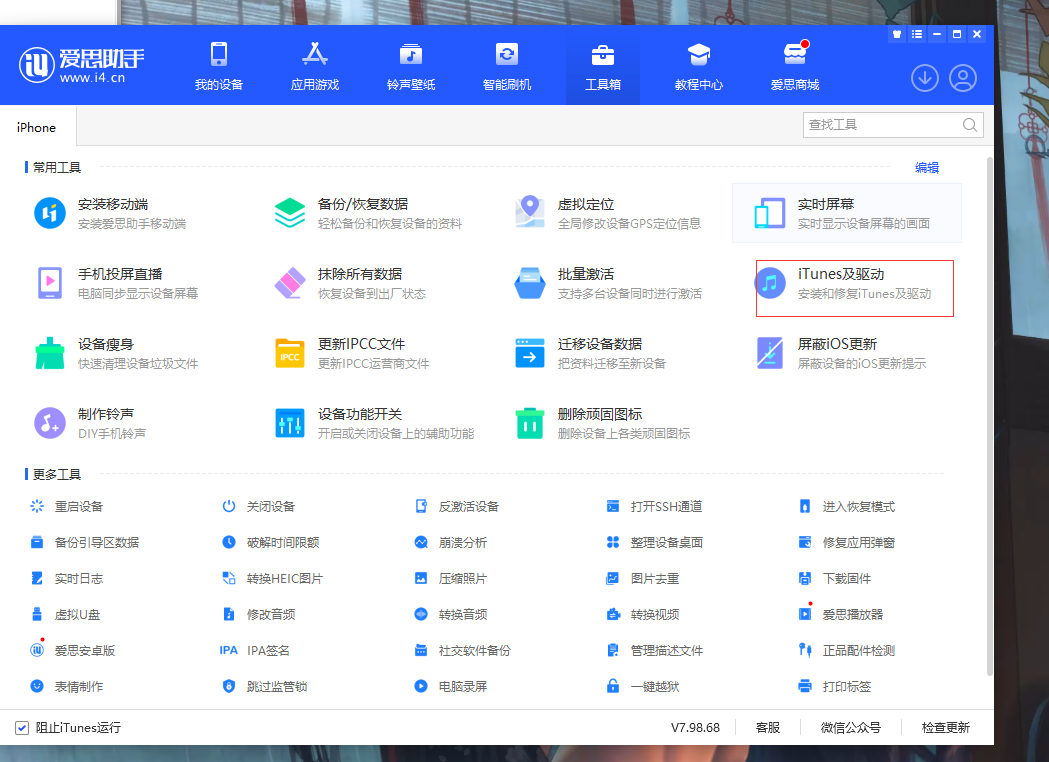Click 打印标签 printer icon
This screenshot has width=1049, height=762.
pyautogui.click(x=805, y=686)
